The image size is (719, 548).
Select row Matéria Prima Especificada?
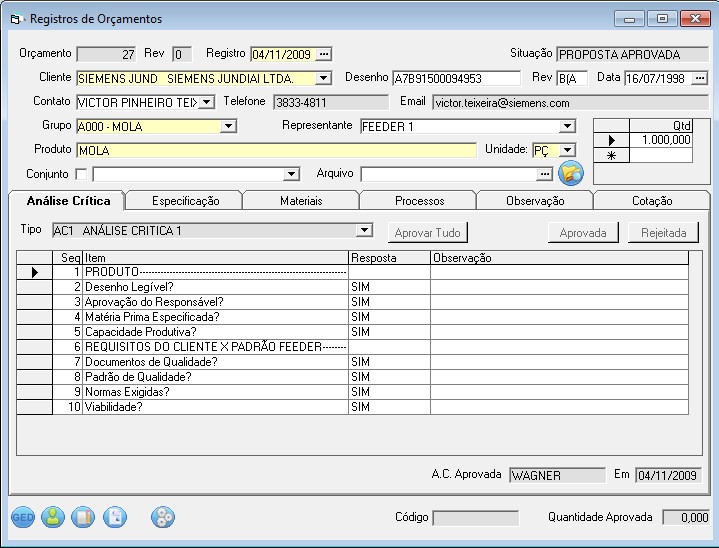pyautogui.click(x=352, y=317)
